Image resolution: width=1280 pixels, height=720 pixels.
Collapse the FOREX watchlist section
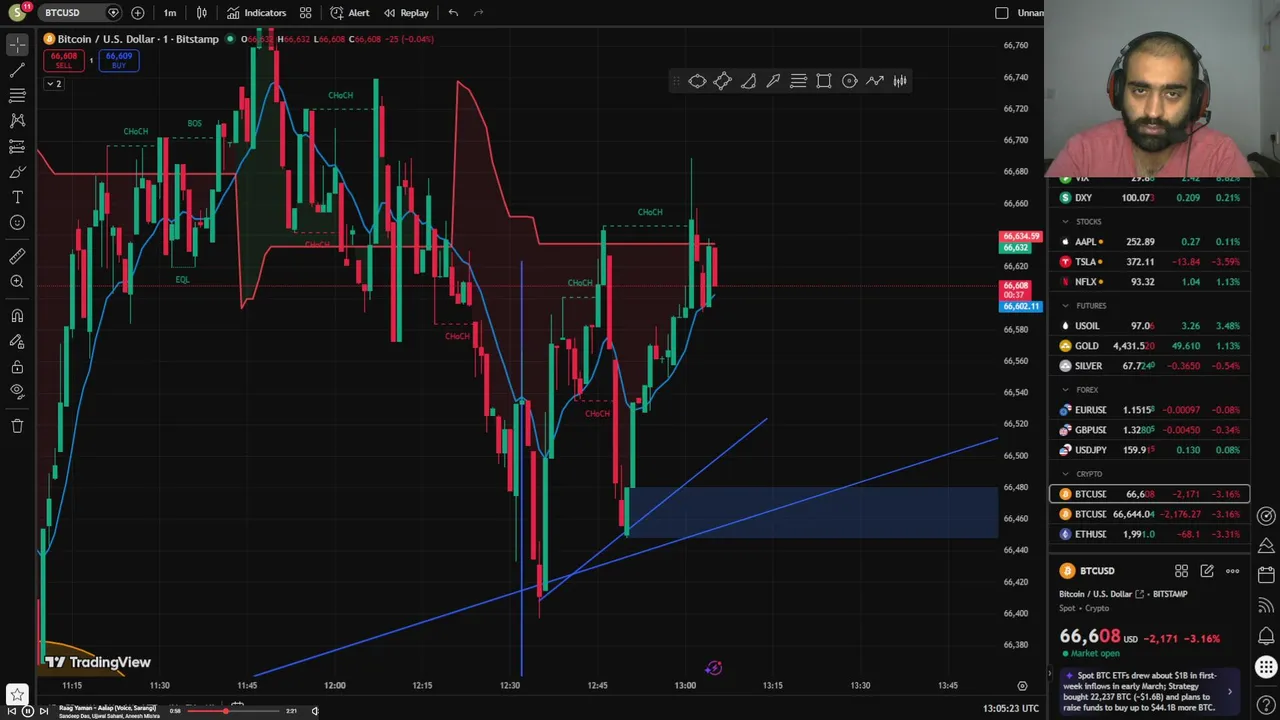pyautogui.click(x=1066, y=390)
